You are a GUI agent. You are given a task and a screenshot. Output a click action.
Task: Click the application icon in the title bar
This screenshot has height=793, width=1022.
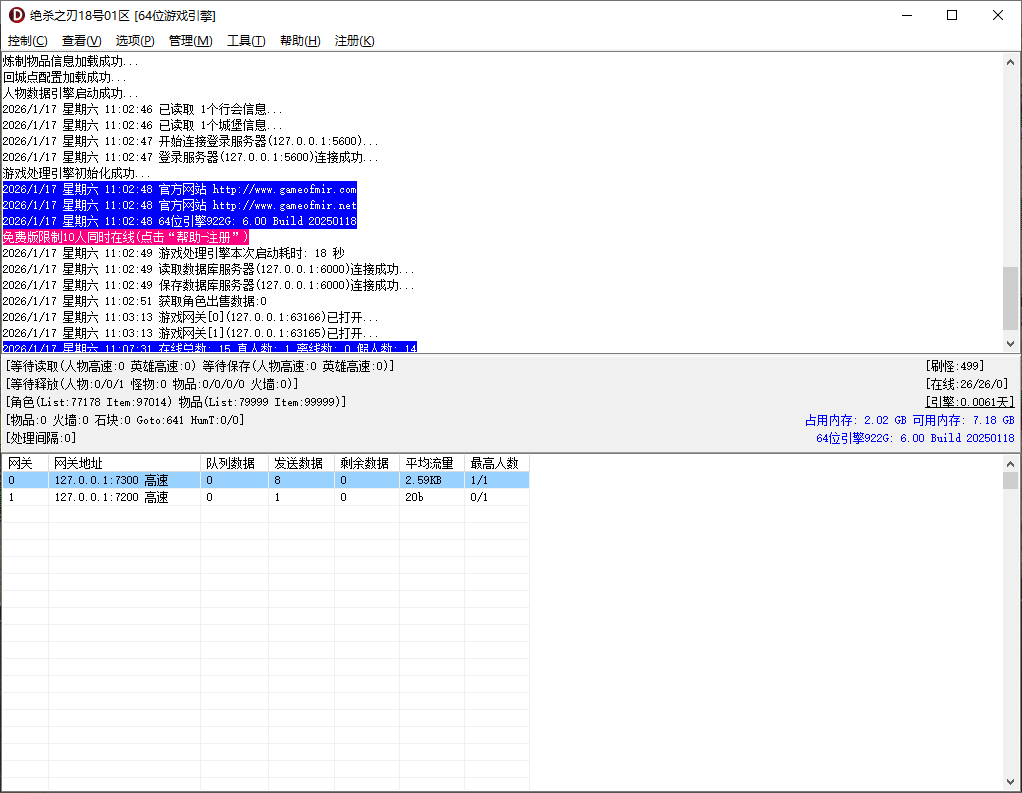(x=16, y=15)
